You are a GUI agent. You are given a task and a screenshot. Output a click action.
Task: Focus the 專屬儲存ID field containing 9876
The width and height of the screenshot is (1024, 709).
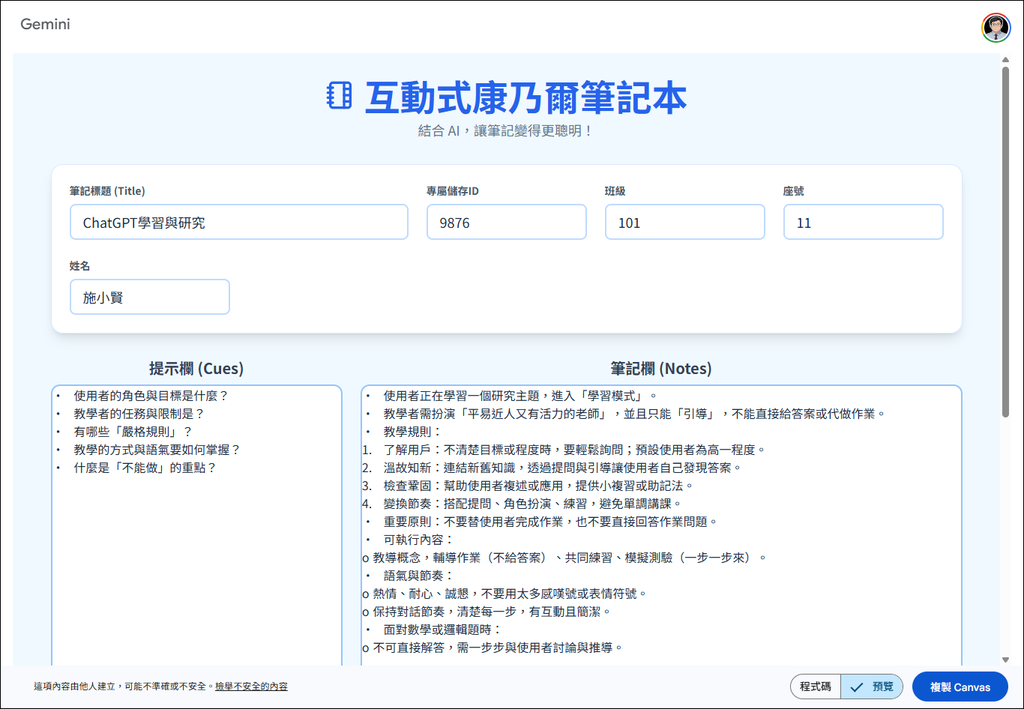(507, 222)
